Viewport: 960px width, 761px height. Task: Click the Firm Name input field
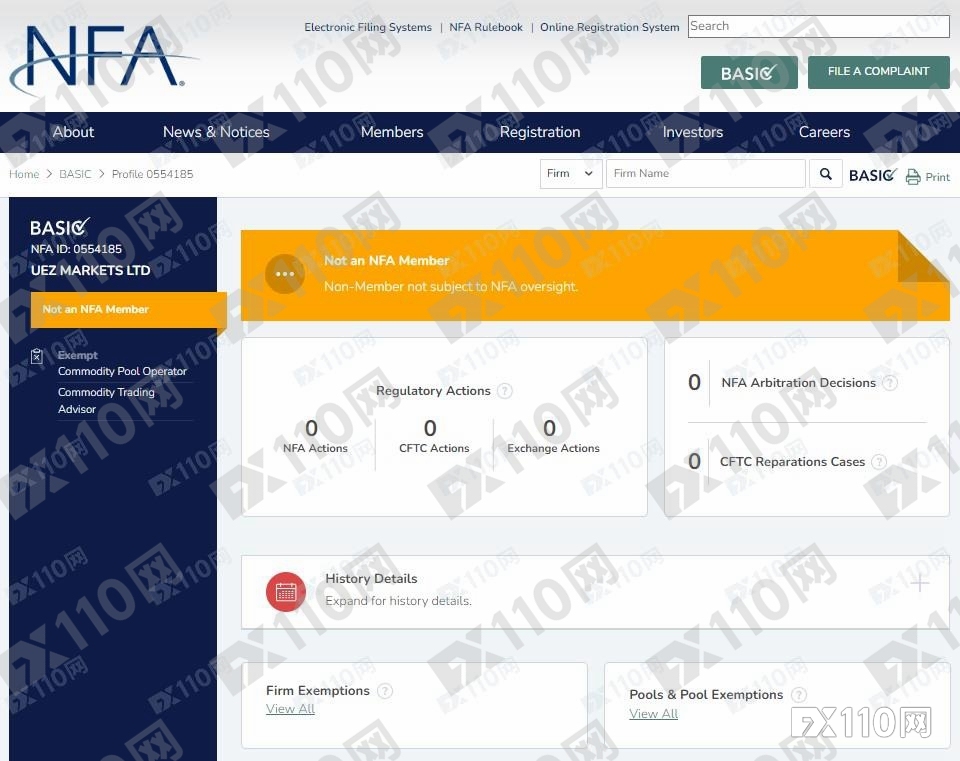(705, 174)
